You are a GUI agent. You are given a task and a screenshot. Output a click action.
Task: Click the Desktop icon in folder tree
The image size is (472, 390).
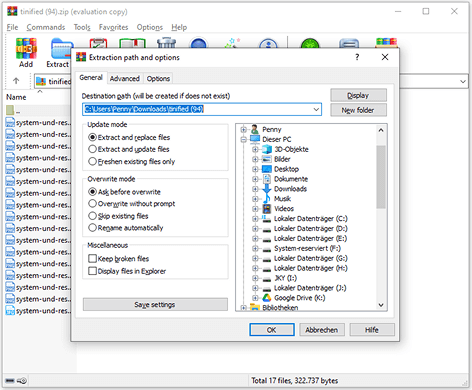coord(267,169)
